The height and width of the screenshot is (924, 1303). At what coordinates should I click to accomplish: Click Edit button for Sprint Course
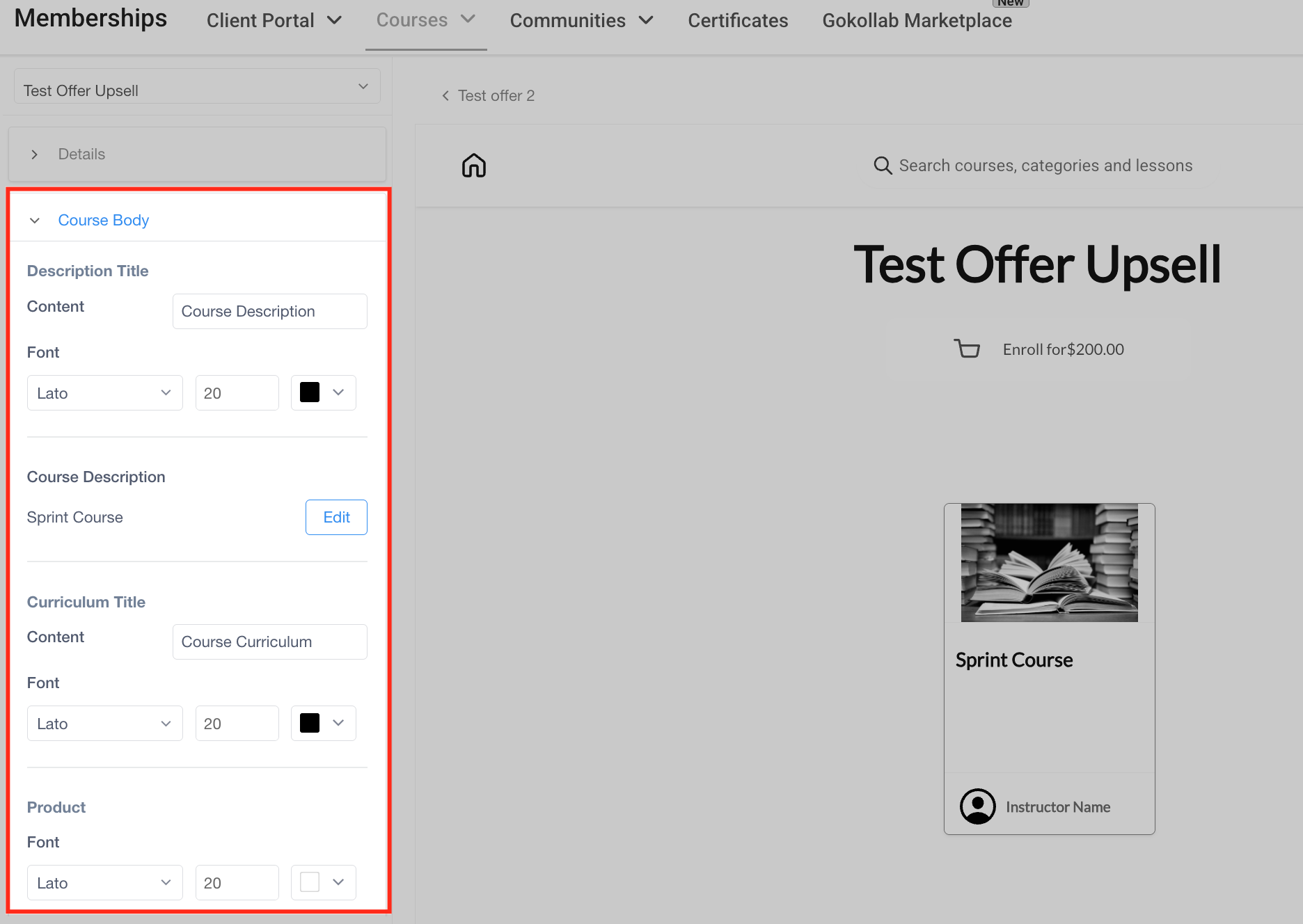[336, 517]
